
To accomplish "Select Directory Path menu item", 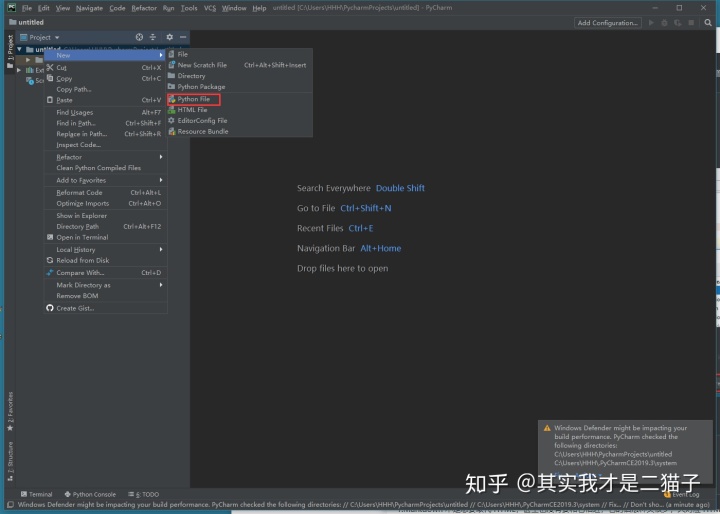I will (x=105, y=226).
